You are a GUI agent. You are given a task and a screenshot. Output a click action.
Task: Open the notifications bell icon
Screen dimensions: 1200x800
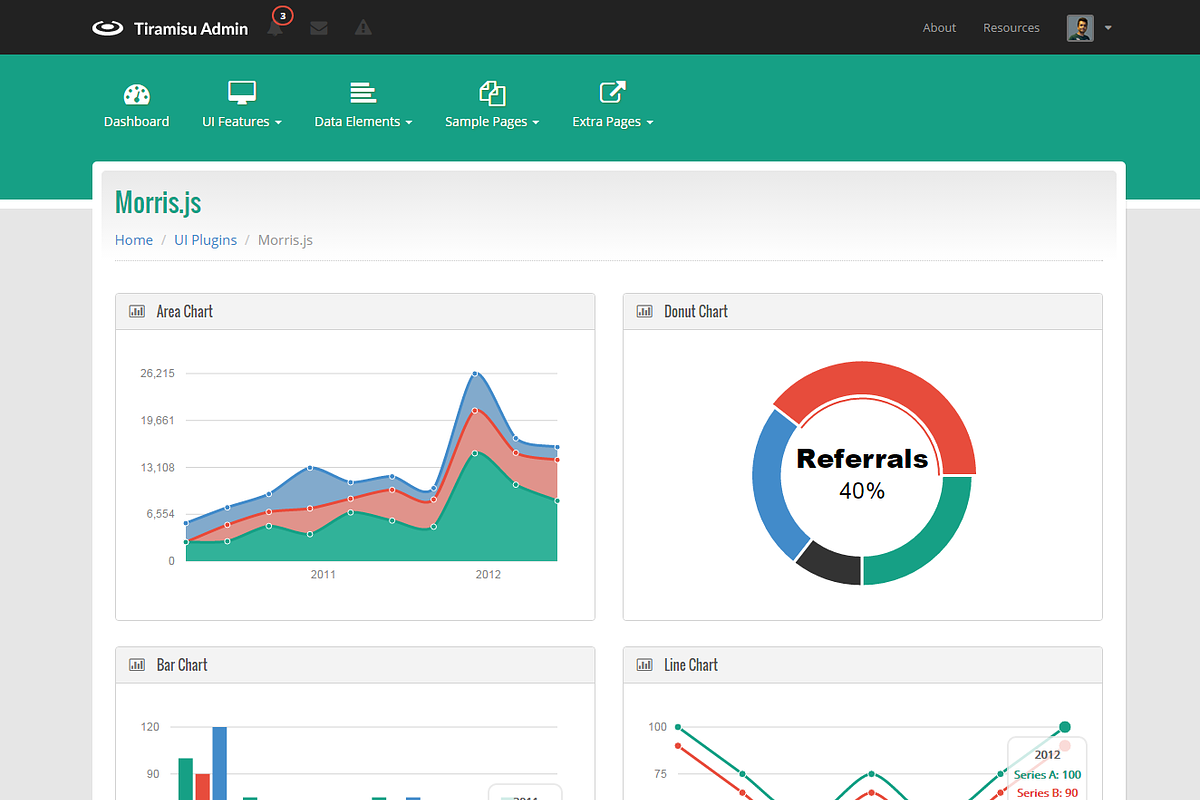click(x=275, y=29)
